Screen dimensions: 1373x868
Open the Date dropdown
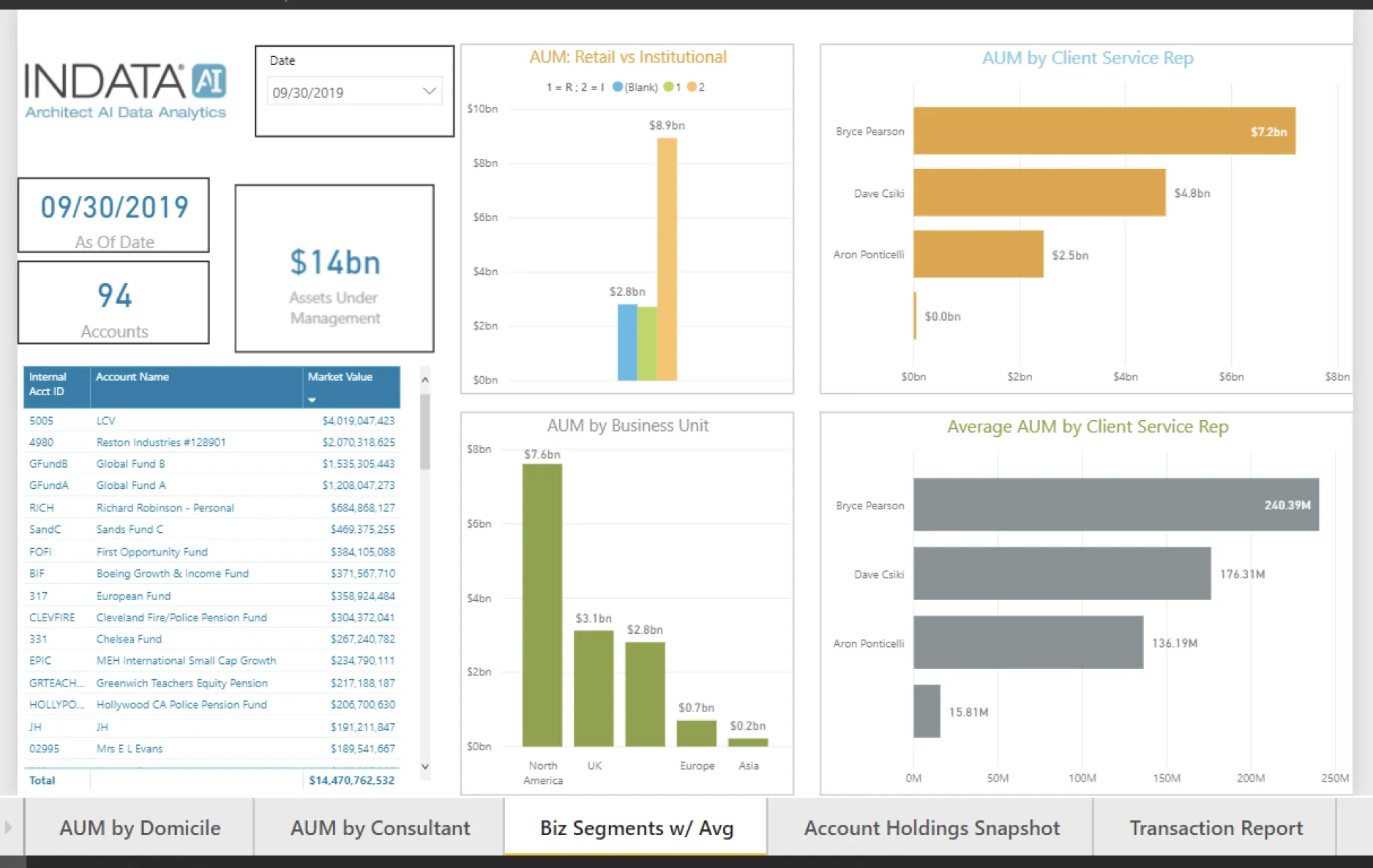click(x=428, y=91)
